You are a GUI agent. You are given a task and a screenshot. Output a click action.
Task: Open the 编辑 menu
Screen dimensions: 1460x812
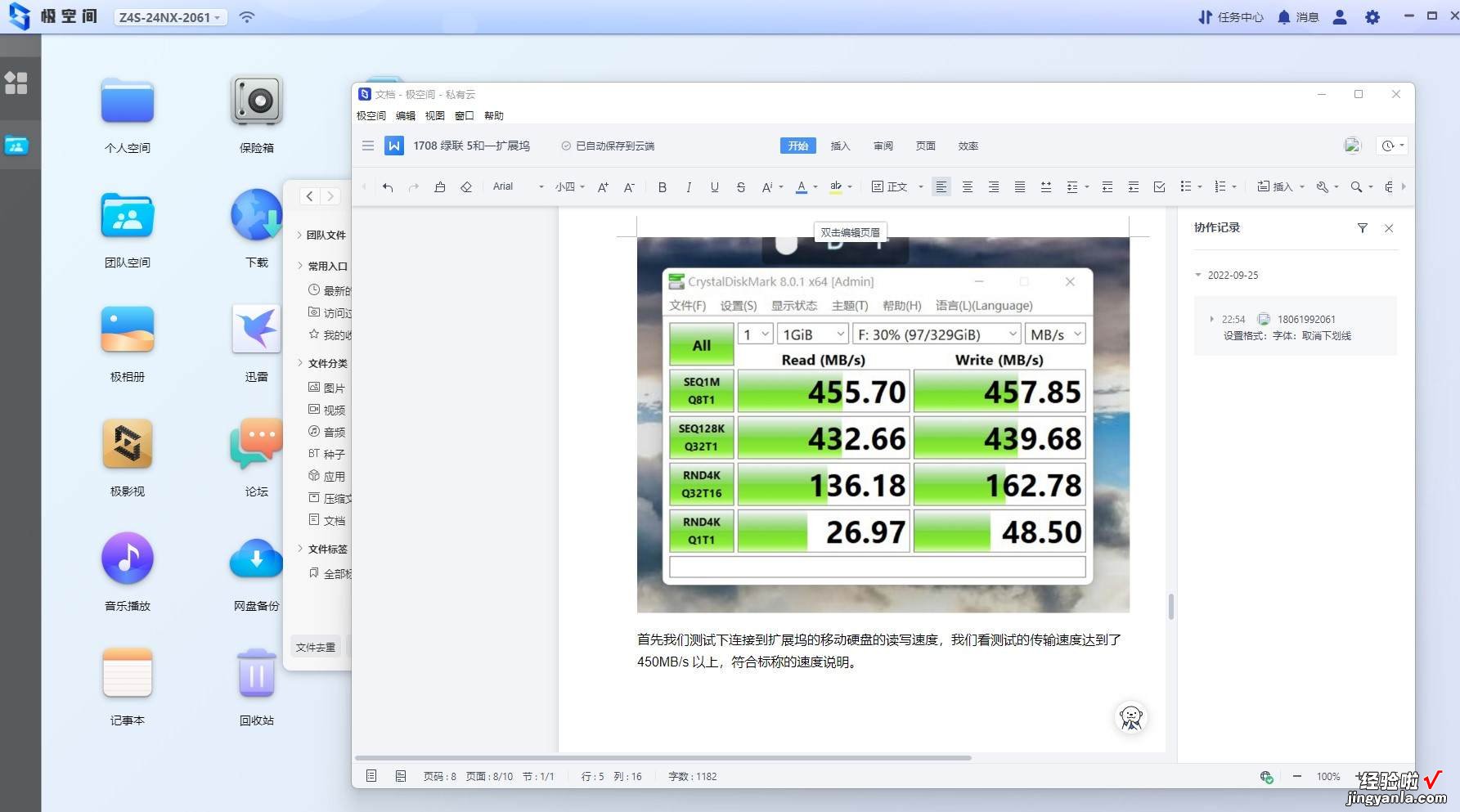click(x=406, y=116)
